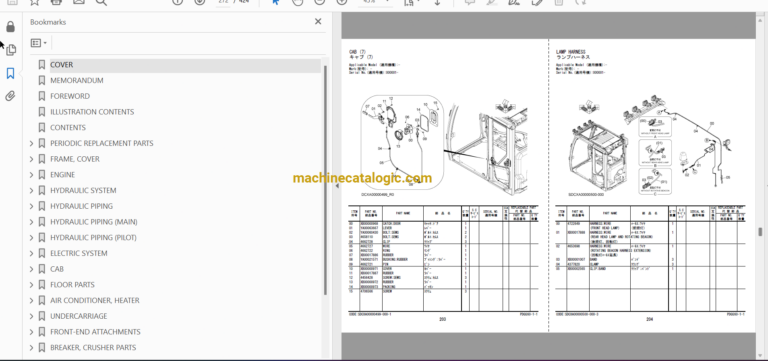Select the BREAKER, CRUSHER PARTS bookmark label
Viewport: 768px width, 361px height.
point(93,348)
